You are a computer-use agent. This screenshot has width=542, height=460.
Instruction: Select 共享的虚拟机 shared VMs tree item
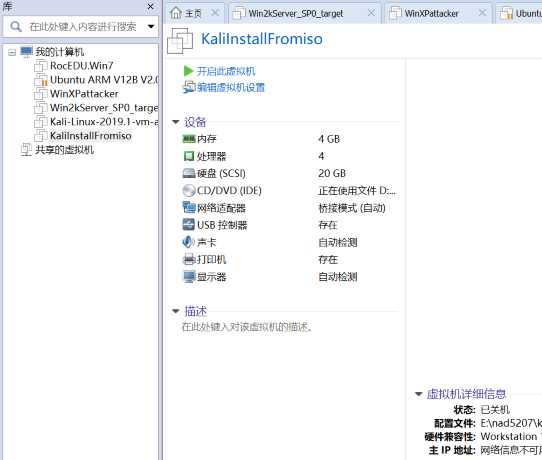65,150
